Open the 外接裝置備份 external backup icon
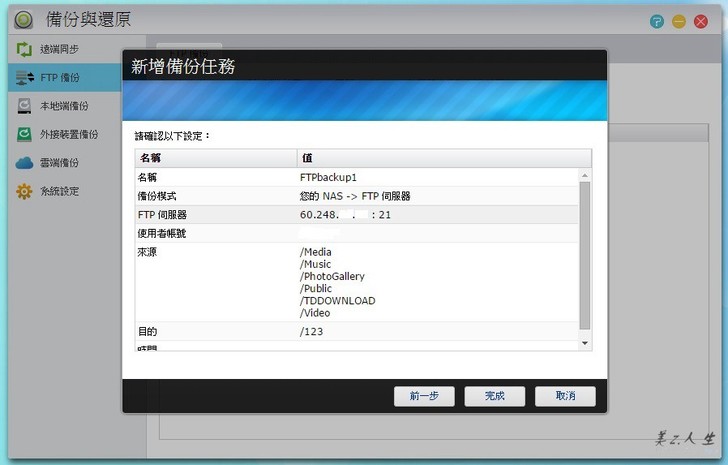 24,134
